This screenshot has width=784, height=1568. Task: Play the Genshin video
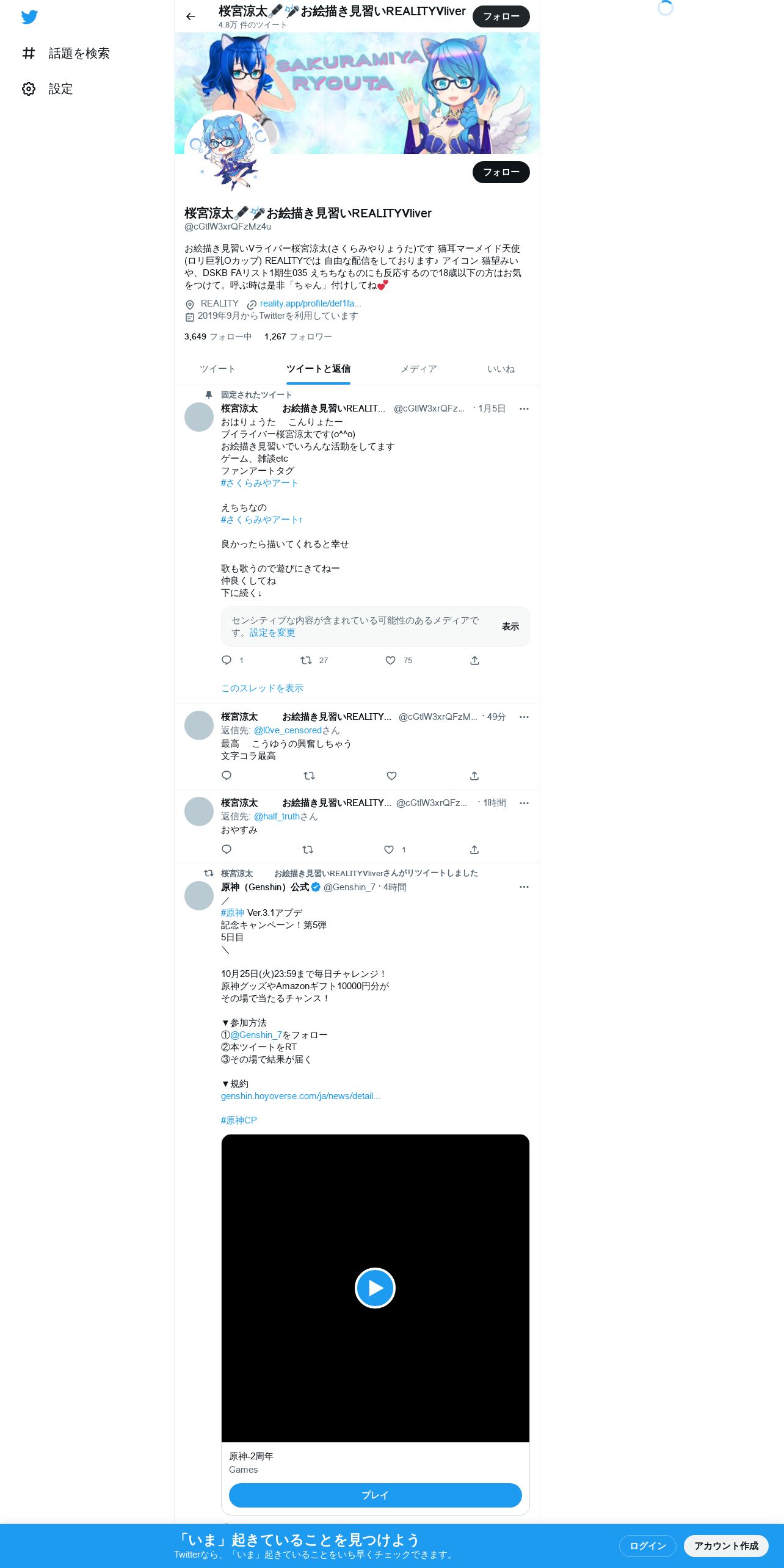pos(375,1288)
